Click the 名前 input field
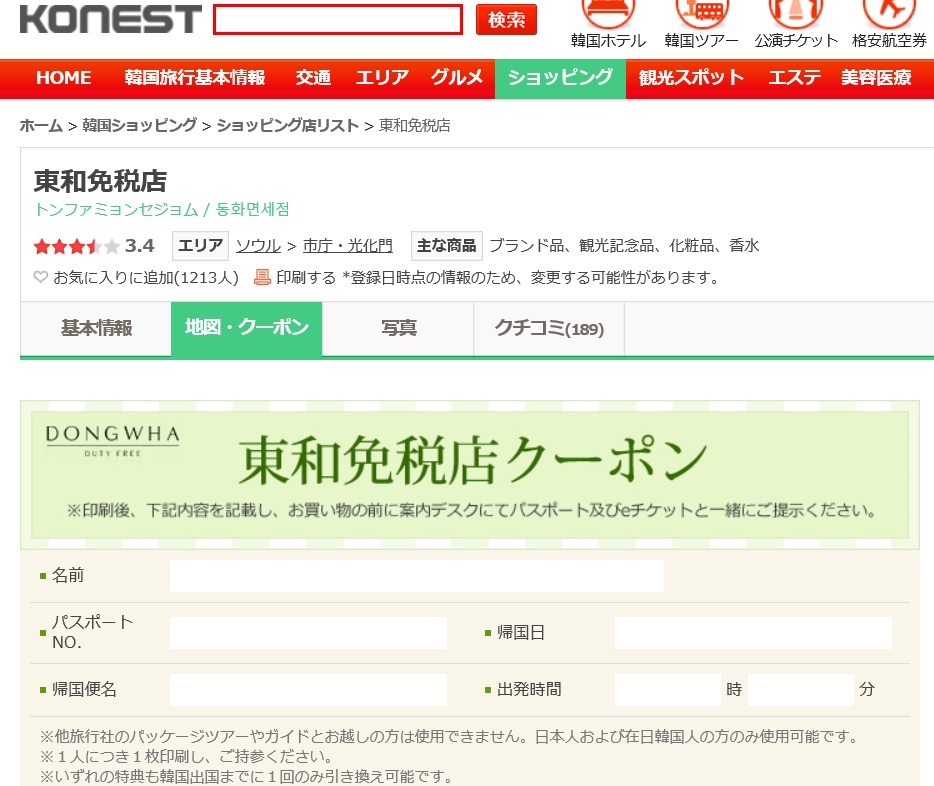934x786 pixels. pyautogui.click(x=416, y=576)
